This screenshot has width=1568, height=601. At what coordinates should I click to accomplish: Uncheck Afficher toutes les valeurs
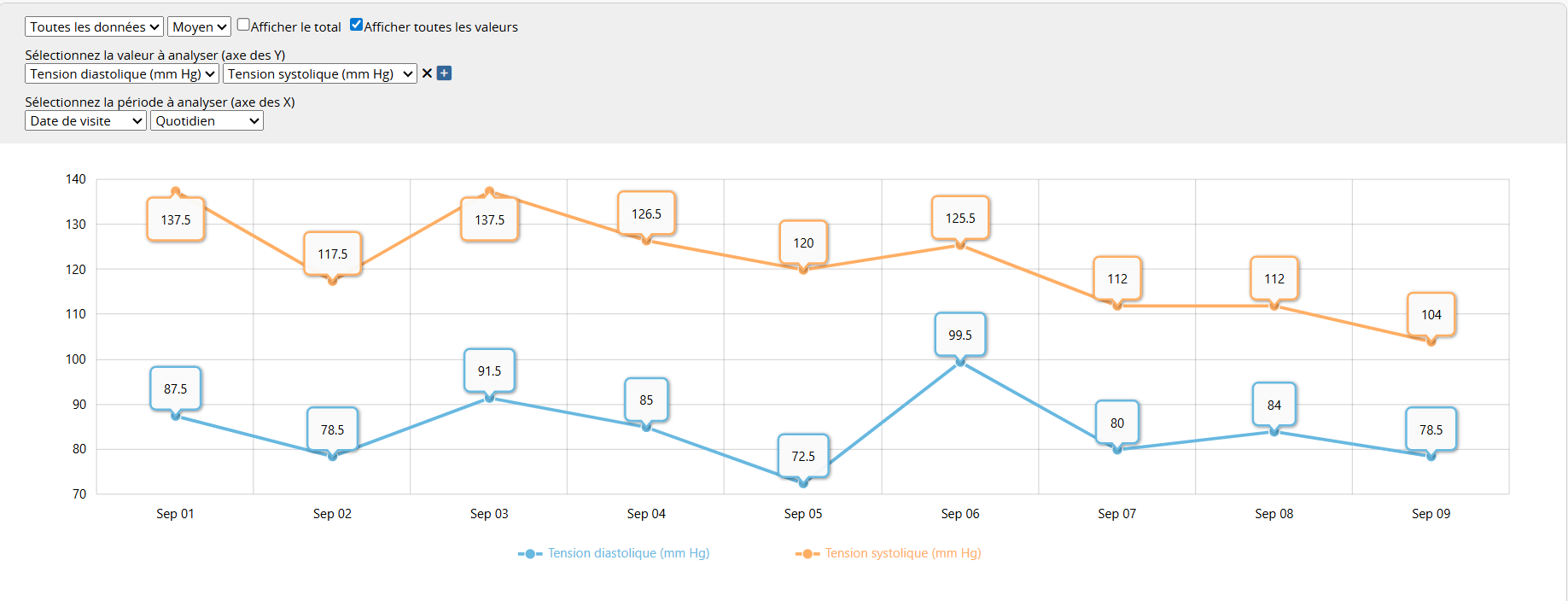pyautogui.click(x=357, y=25)
